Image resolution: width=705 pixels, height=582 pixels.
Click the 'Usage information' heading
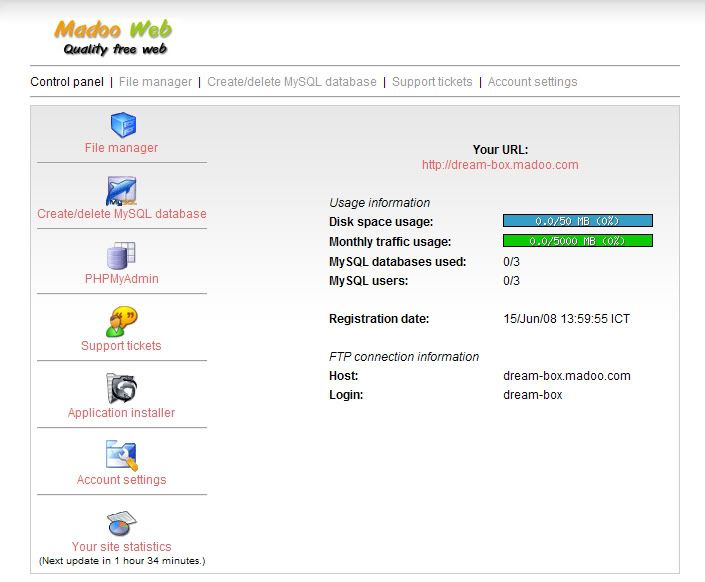coord(379,203)
